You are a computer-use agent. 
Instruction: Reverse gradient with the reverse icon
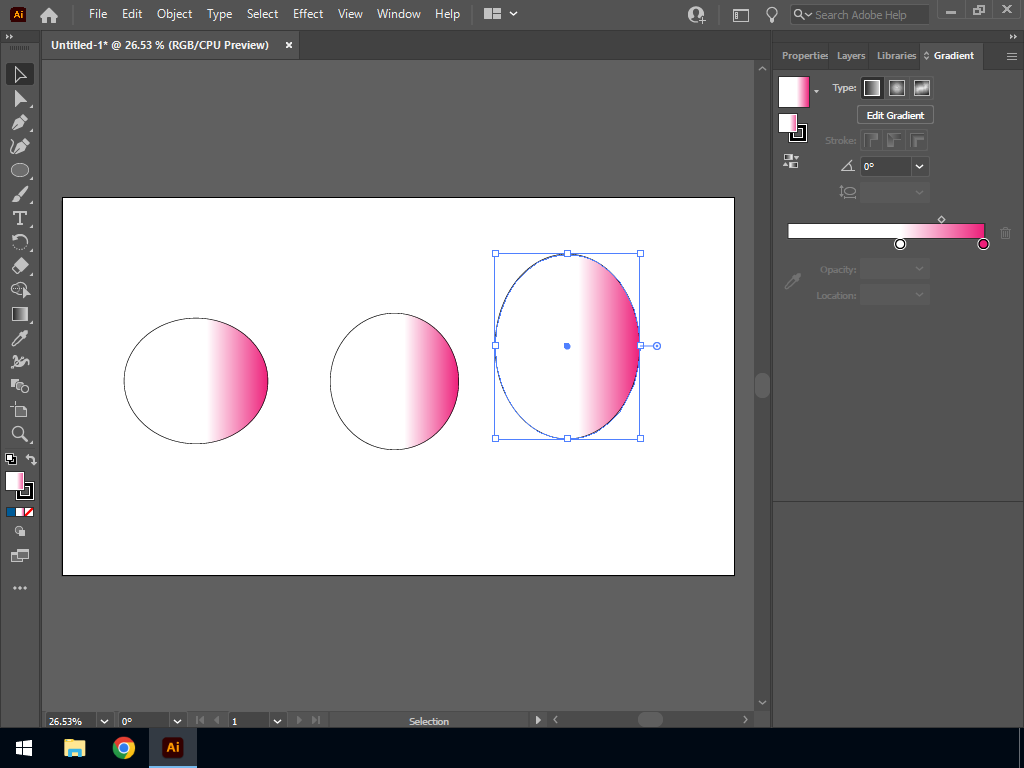pos(791,160)
